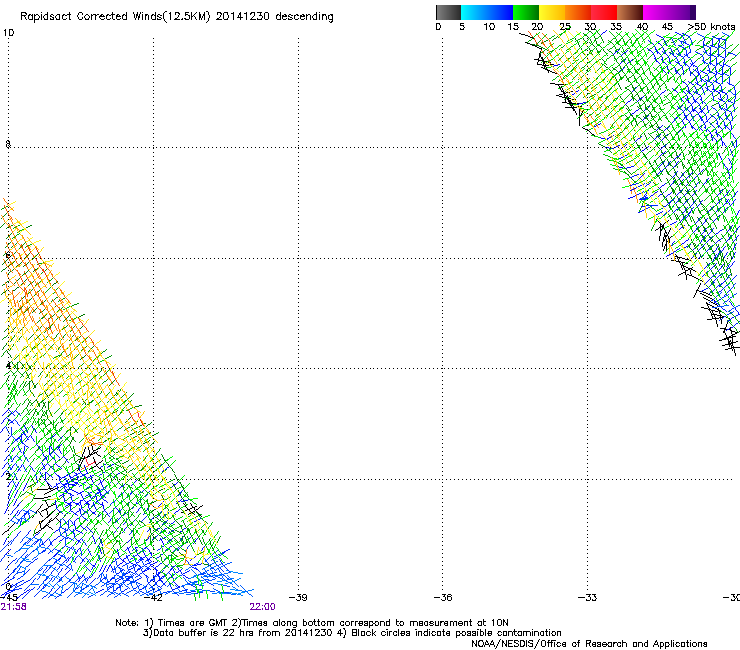The width and height of the screenshot is (740, 650).
Task: Select the brown 35-40 knots legend segment
Action: [630, 12]
